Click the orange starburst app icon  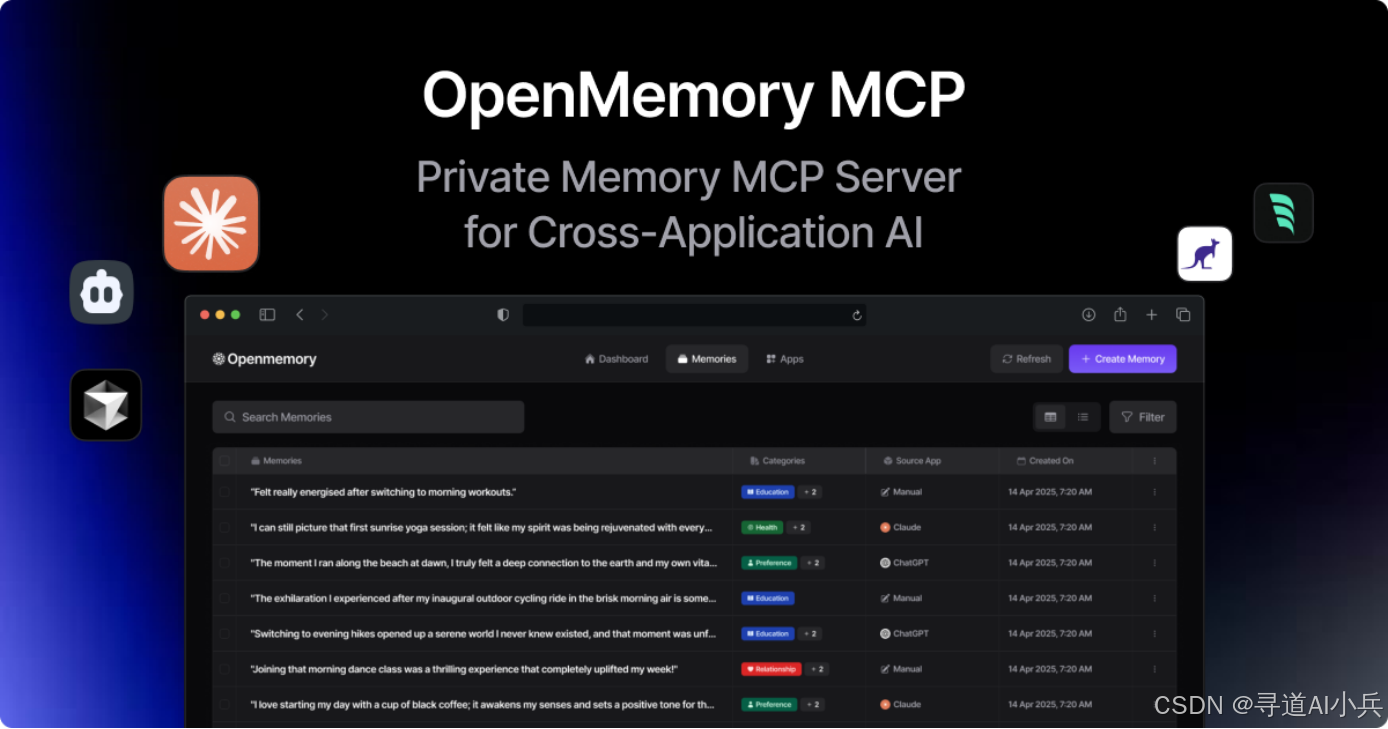(210, 222)
